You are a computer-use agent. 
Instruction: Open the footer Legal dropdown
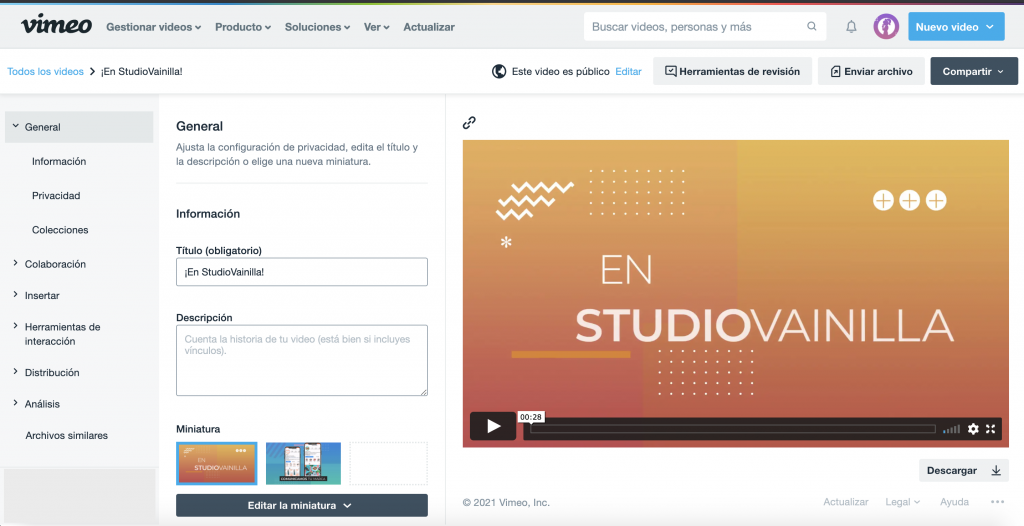pos(903,502)
